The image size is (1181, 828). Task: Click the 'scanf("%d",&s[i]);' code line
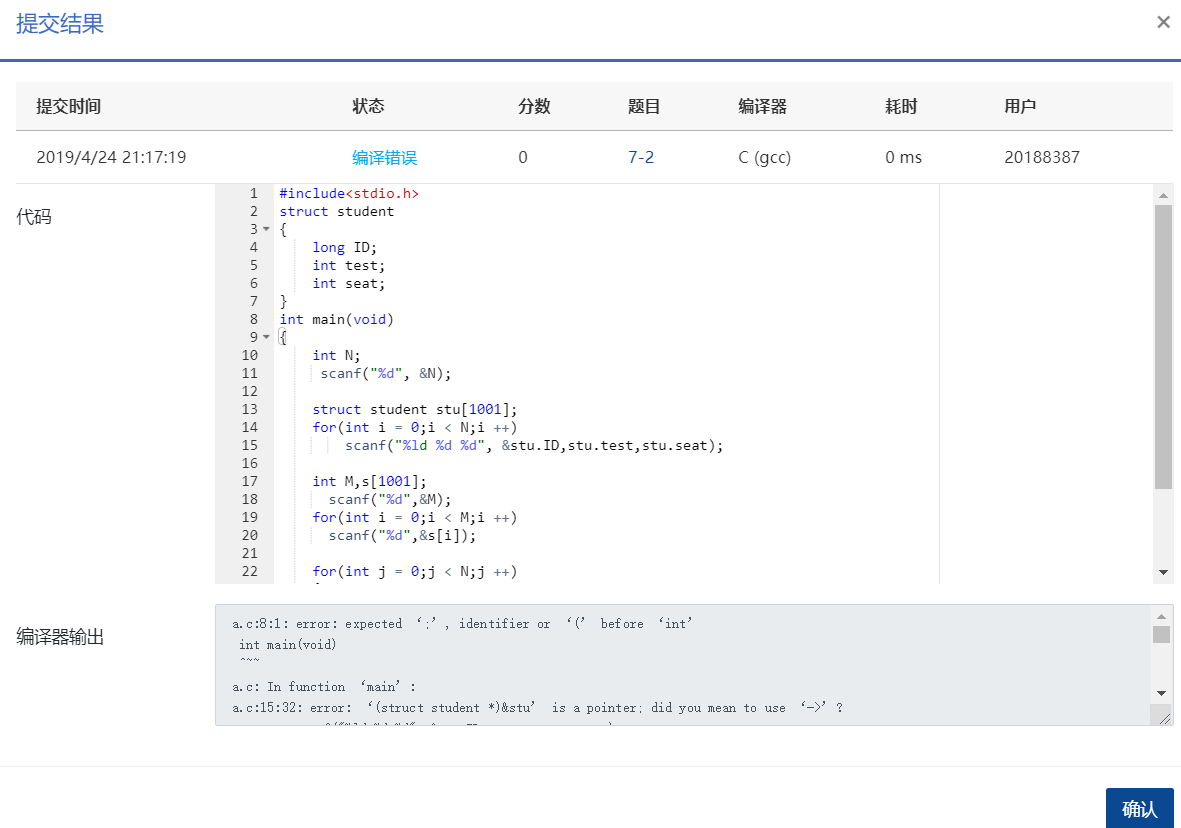tap(402, 536)
